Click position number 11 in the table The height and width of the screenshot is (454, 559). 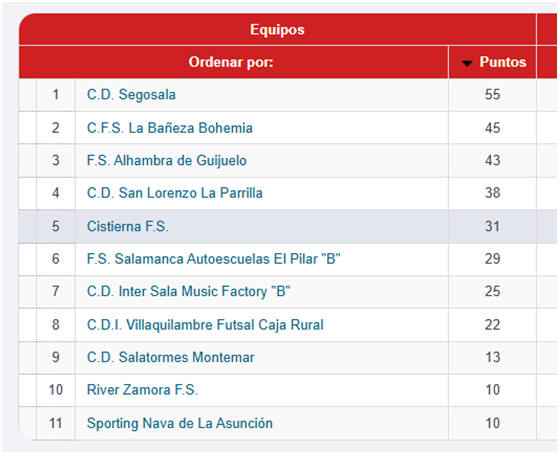(x=56, y=423)
